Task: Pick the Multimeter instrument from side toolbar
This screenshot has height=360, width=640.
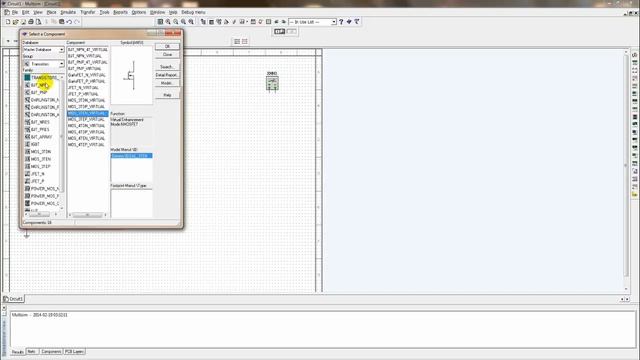Action: [635, 55]
